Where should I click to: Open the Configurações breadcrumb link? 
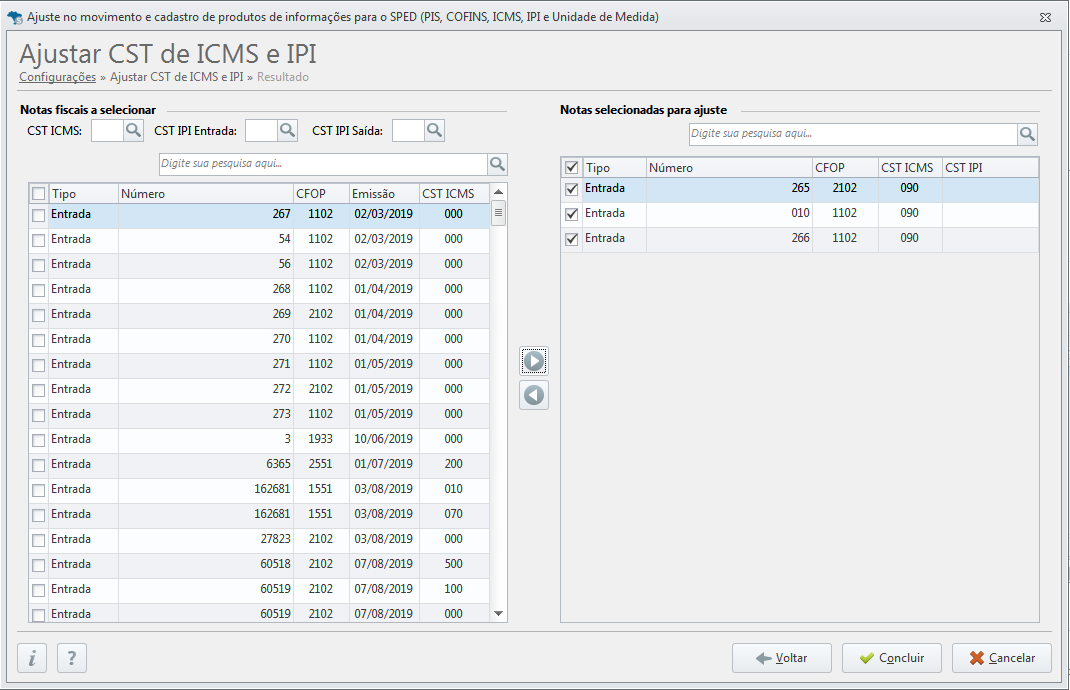pyautogui.click(x=57, y=77)
